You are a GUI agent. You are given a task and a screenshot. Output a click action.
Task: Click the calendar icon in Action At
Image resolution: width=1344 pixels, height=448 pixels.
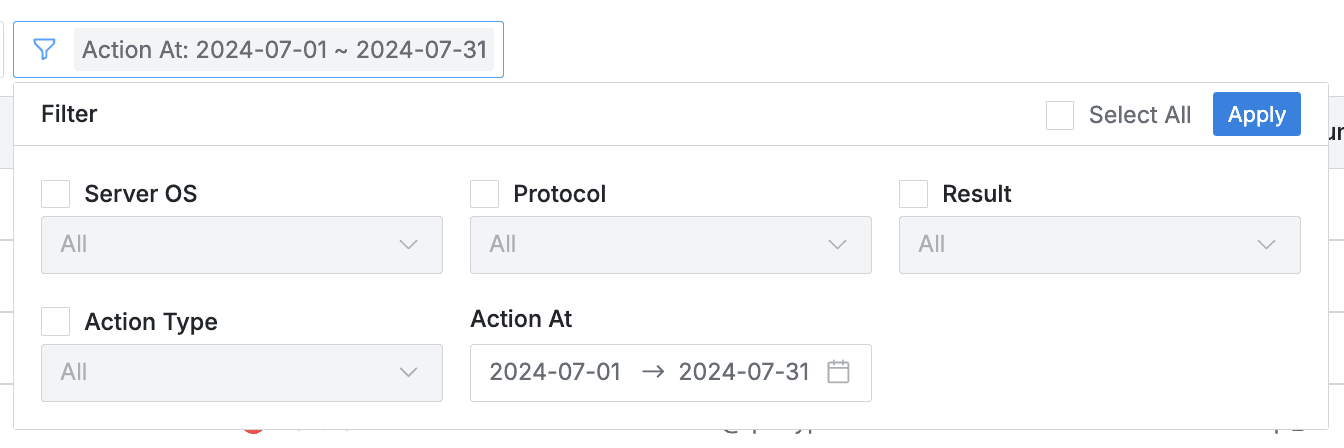pos(838,372)
